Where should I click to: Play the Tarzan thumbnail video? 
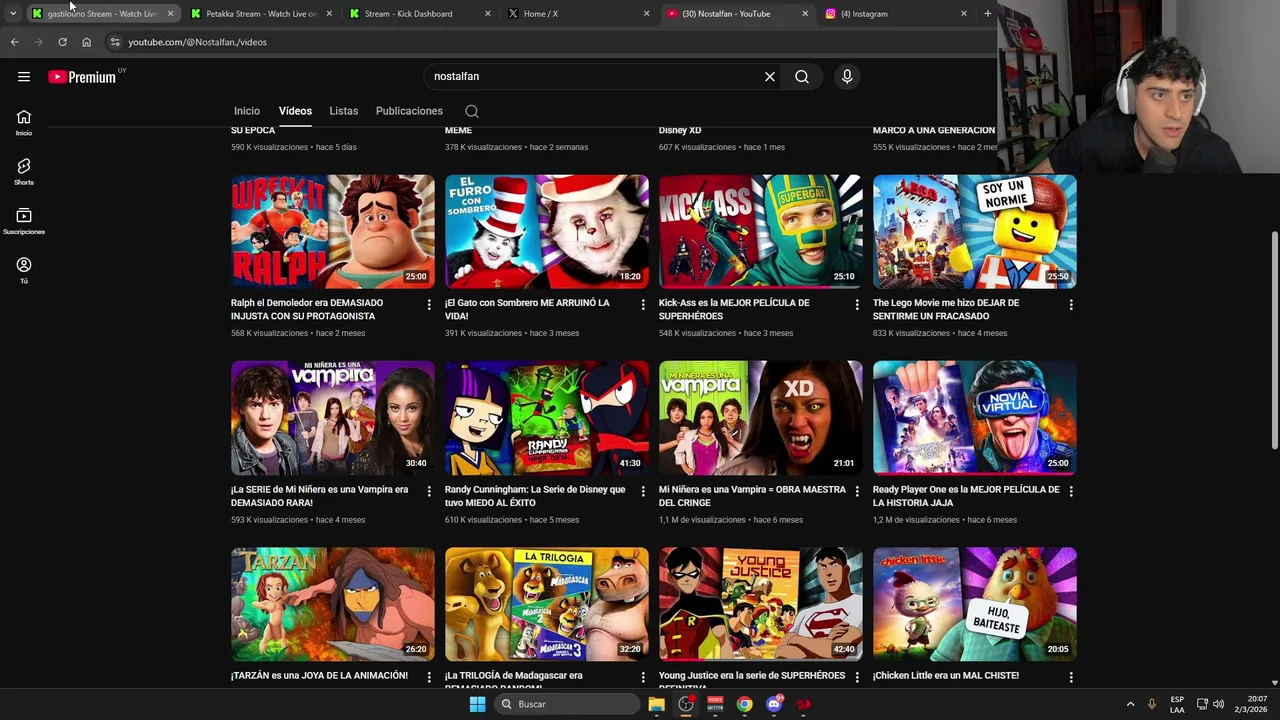(333, 604)
